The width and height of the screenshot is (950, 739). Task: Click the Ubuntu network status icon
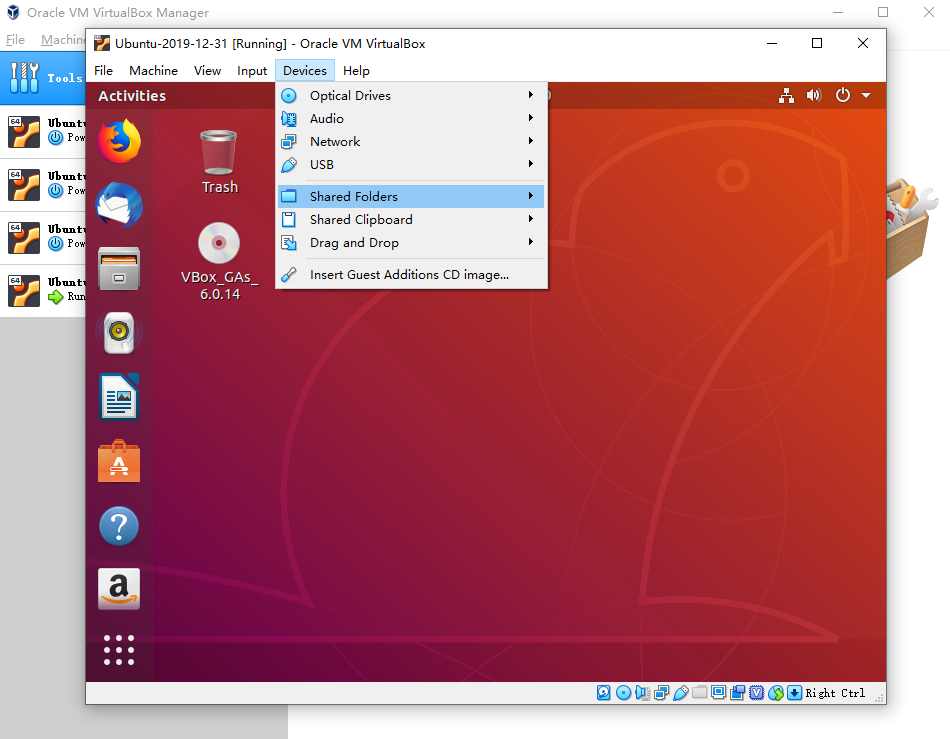786,95
